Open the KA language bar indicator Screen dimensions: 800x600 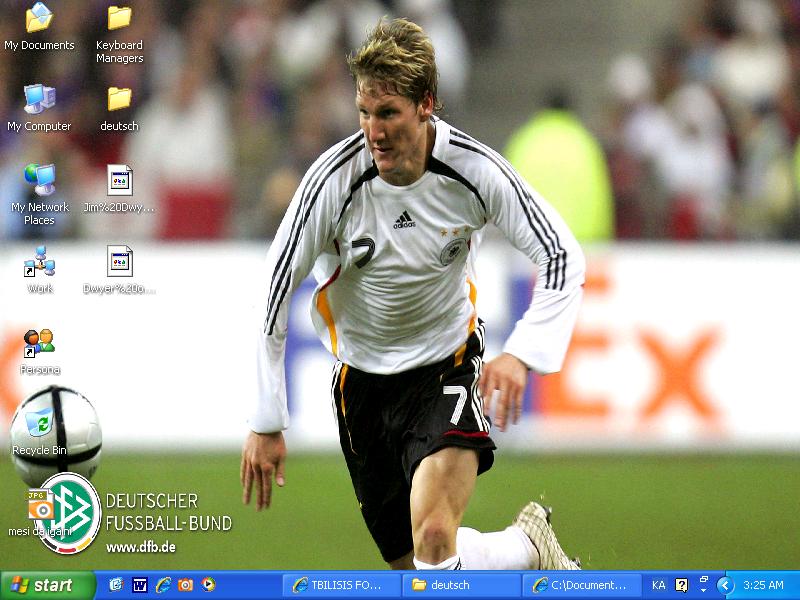(x=658, y=585)
